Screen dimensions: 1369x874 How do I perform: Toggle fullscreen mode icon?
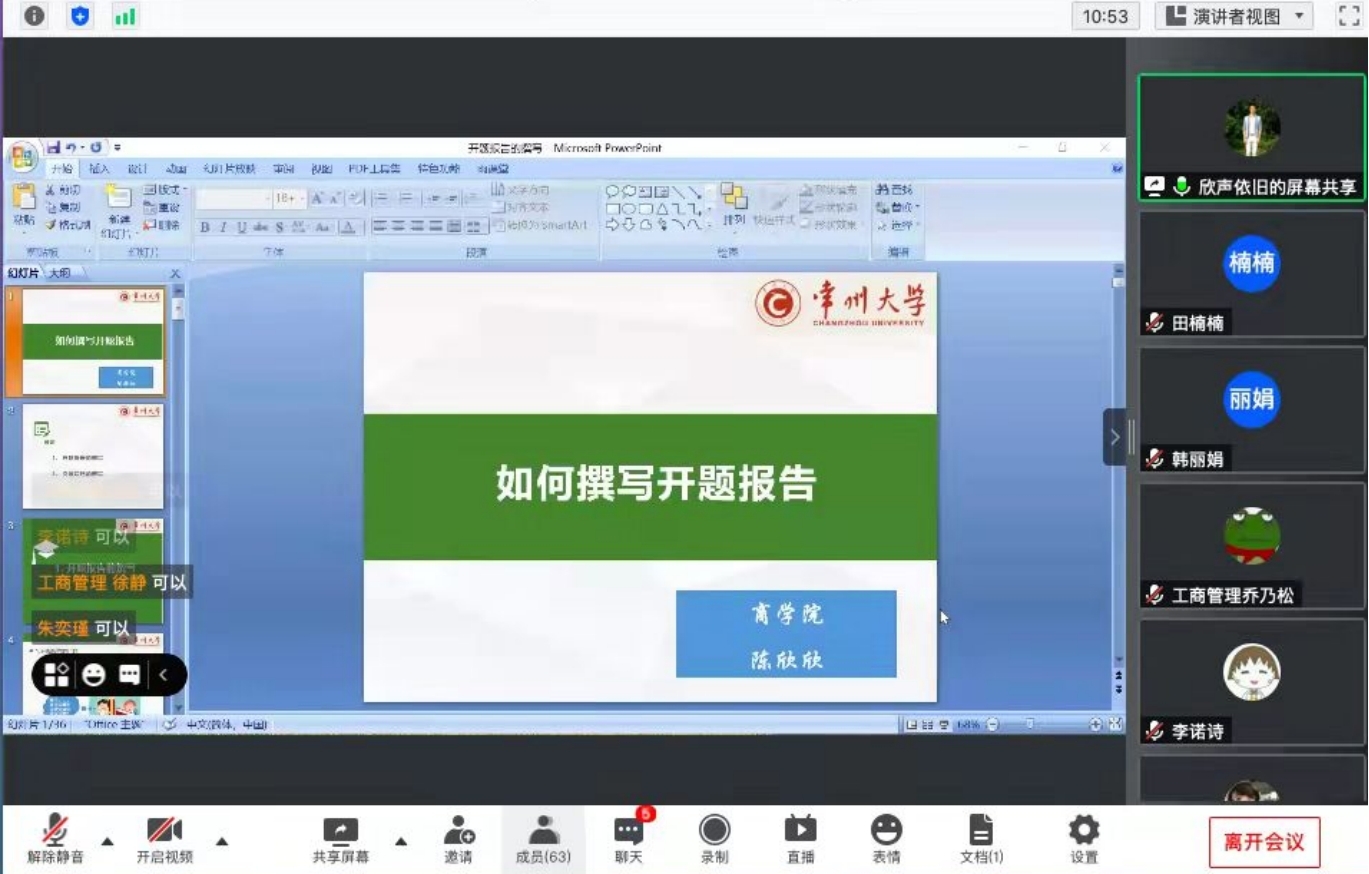tap(1349, 16)
